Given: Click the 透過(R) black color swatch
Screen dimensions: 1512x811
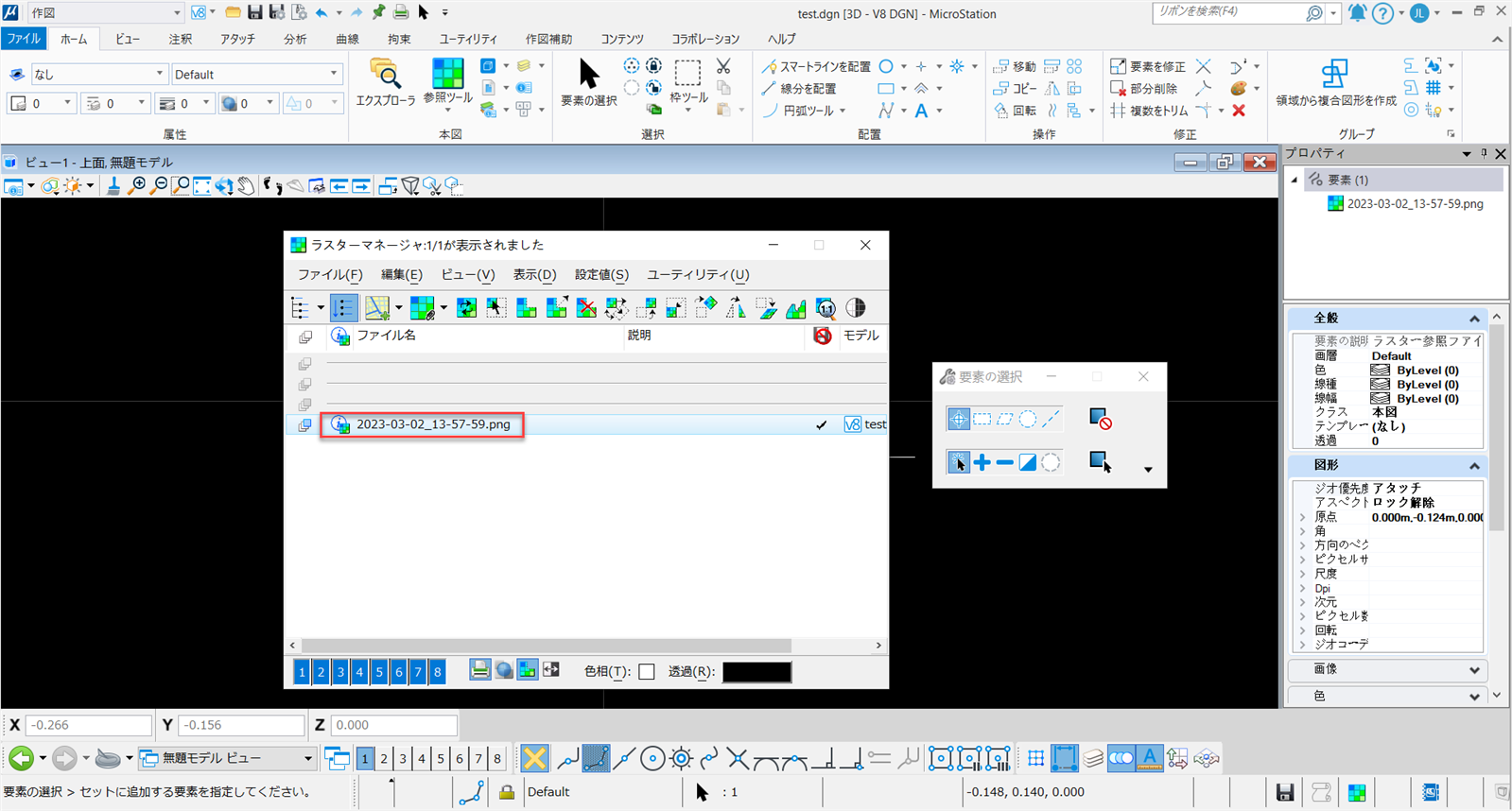Looking at the screenshot, I should [756, 672].
